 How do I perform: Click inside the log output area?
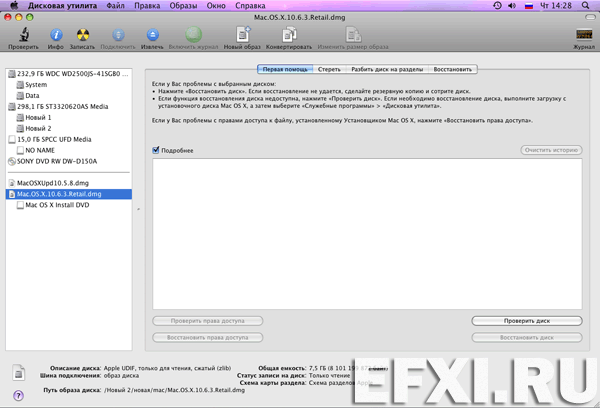coord(367,234)
